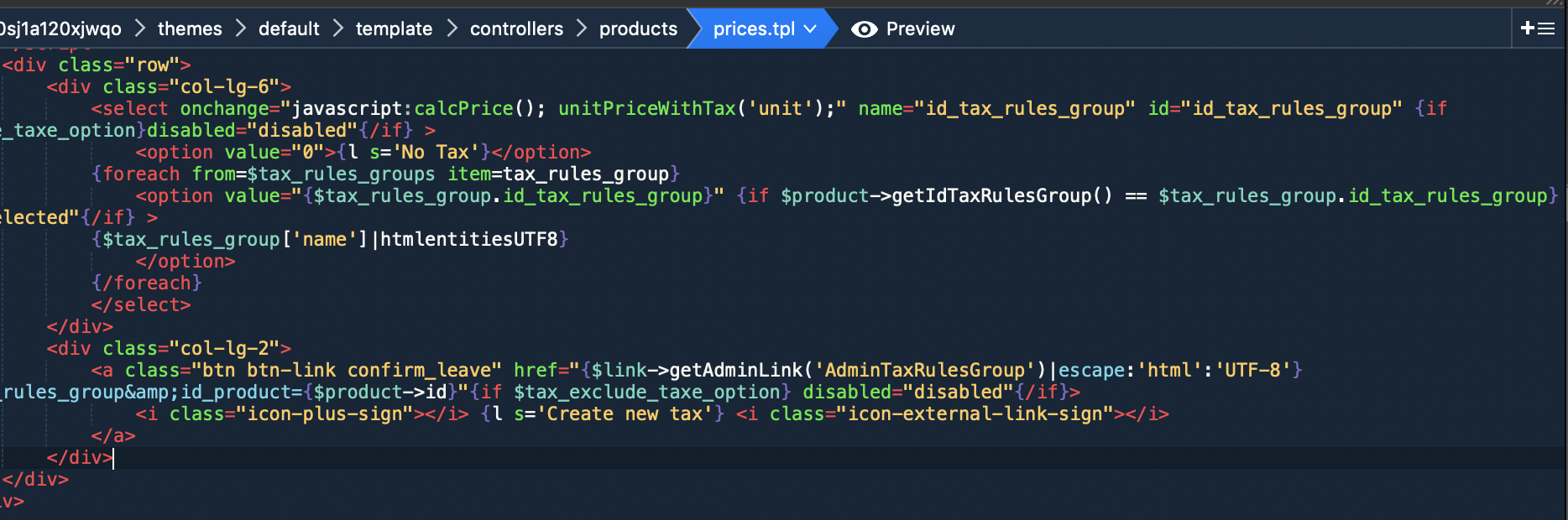
Task: Open the template breadcrumb folder
Action: 394,29
